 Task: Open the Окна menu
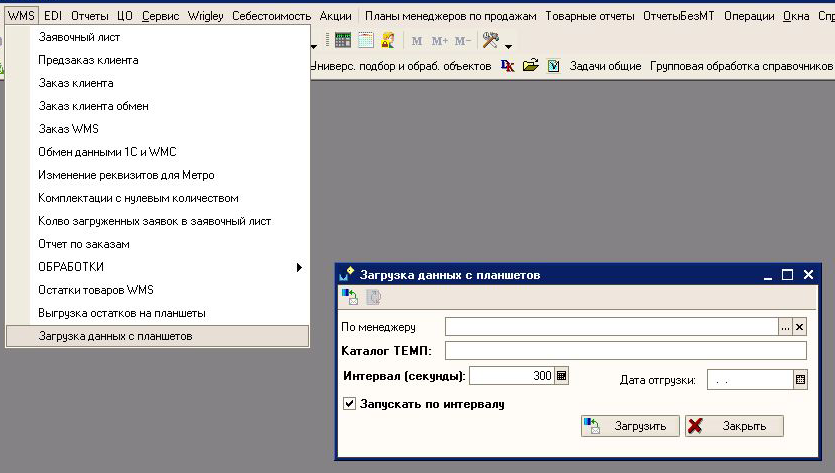tap(796, 16)
